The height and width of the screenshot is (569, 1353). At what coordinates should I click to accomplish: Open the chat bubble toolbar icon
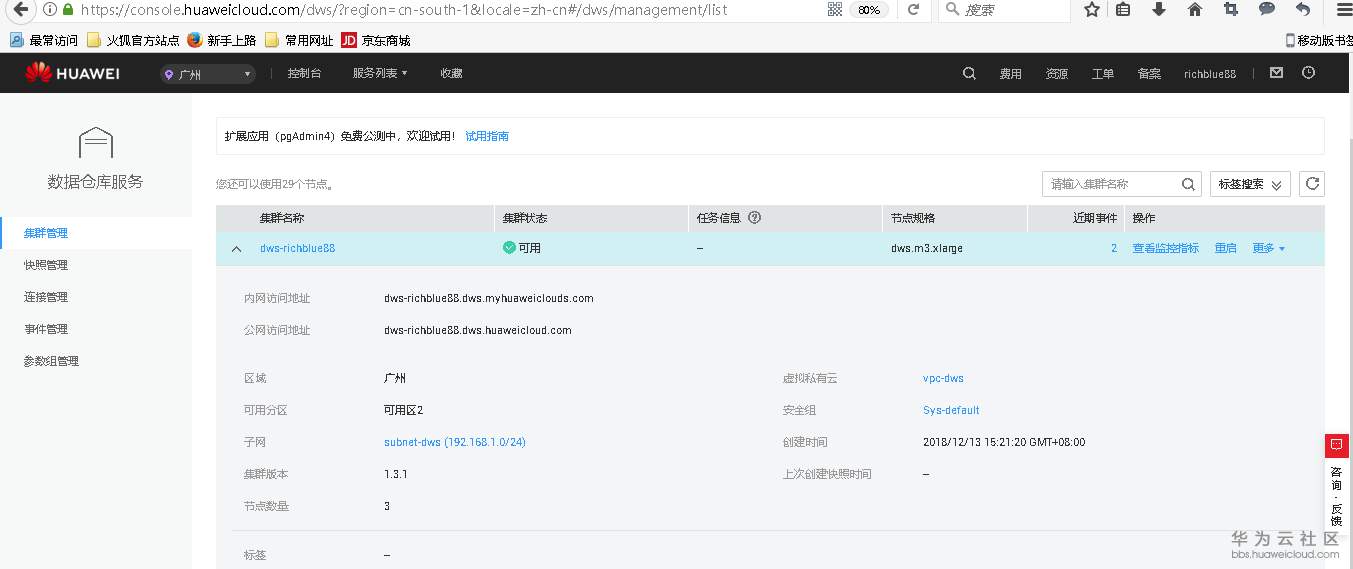coord(1266,10)
